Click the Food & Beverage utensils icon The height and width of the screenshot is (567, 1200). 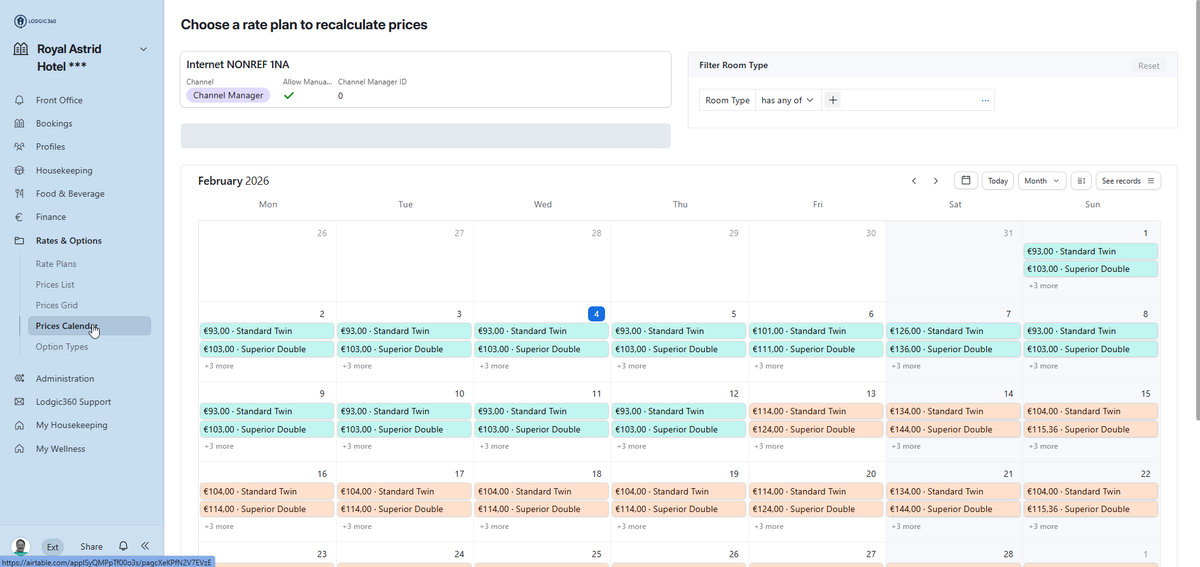[19, 194]
